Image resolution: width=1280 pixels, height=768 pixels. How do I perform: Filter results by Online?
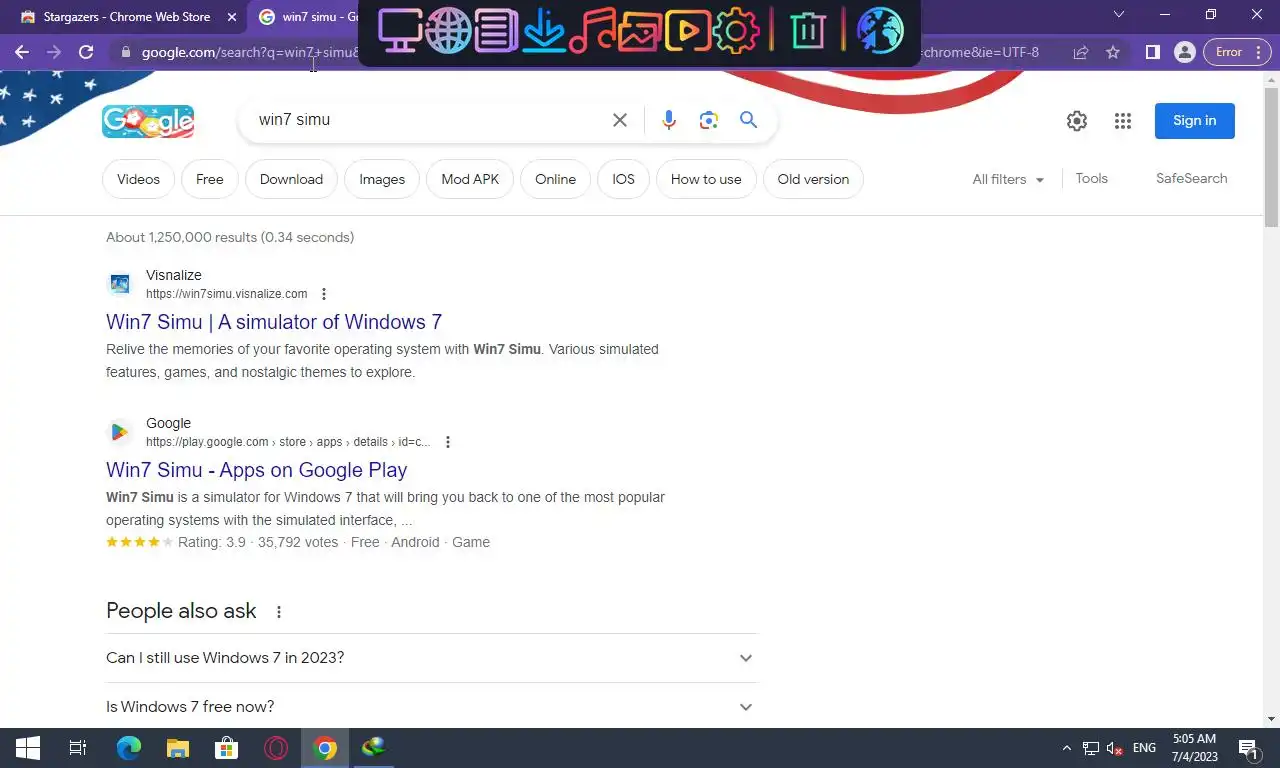click(x=555, y=179)
